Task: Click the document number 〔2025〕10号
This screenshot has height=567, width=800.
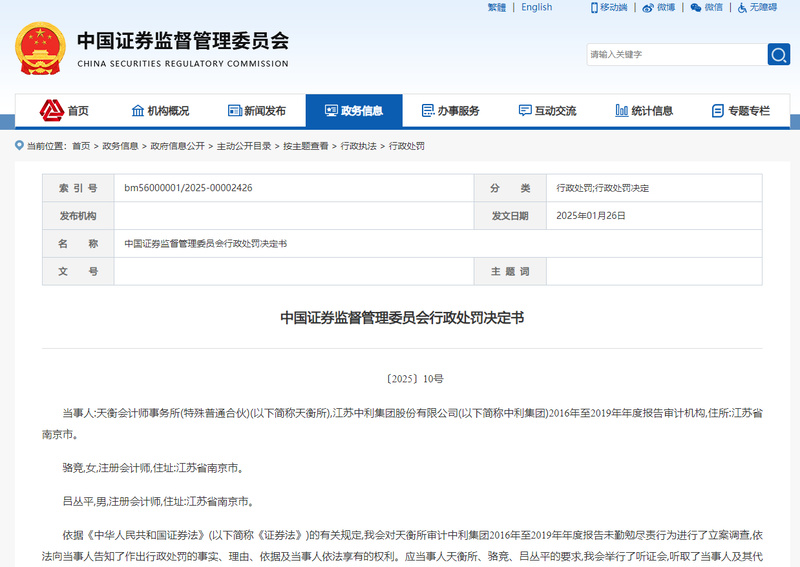Action: (x=414, y=379)
